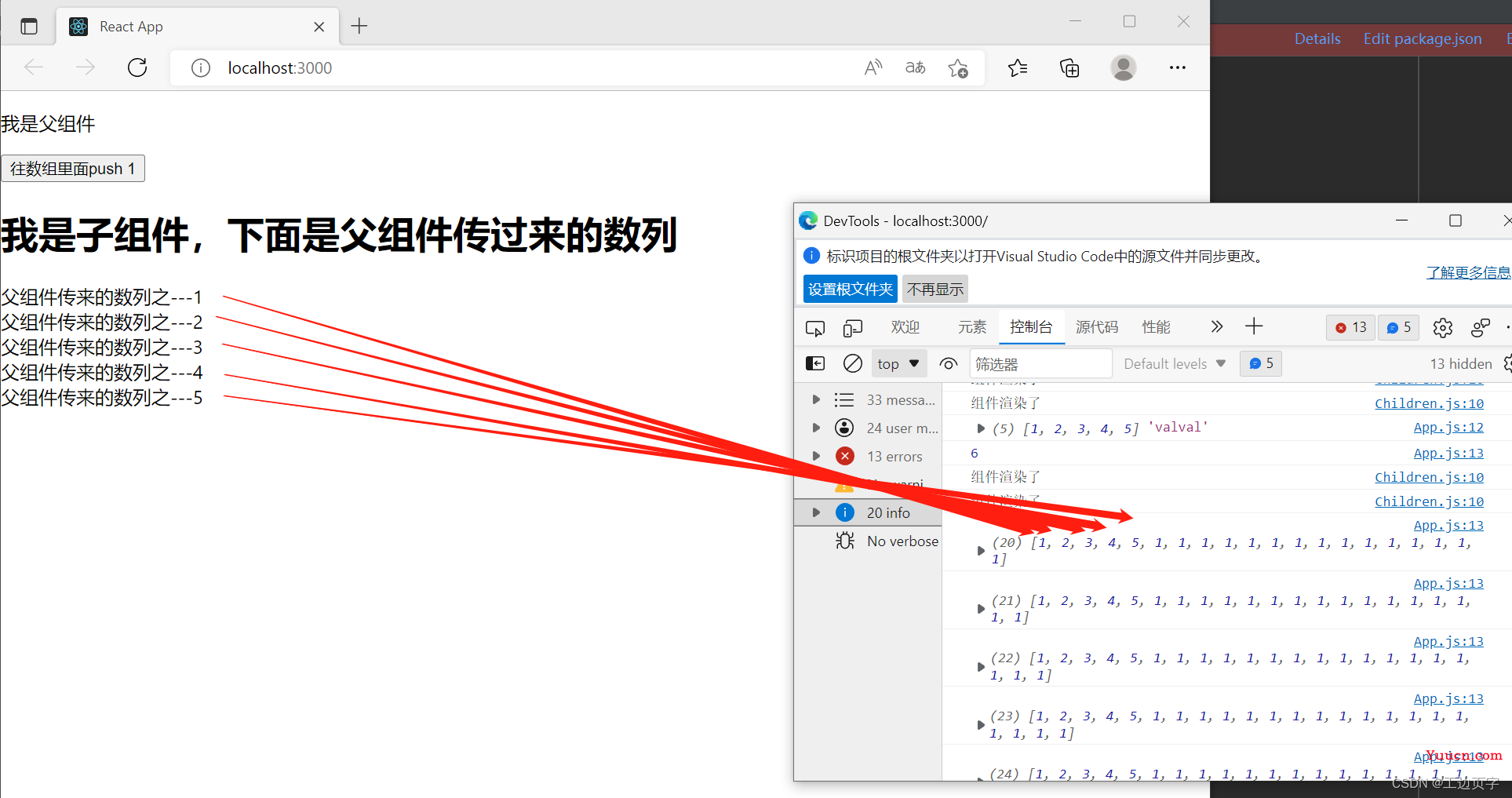Open a new browser tab

(x=359, y=26)
